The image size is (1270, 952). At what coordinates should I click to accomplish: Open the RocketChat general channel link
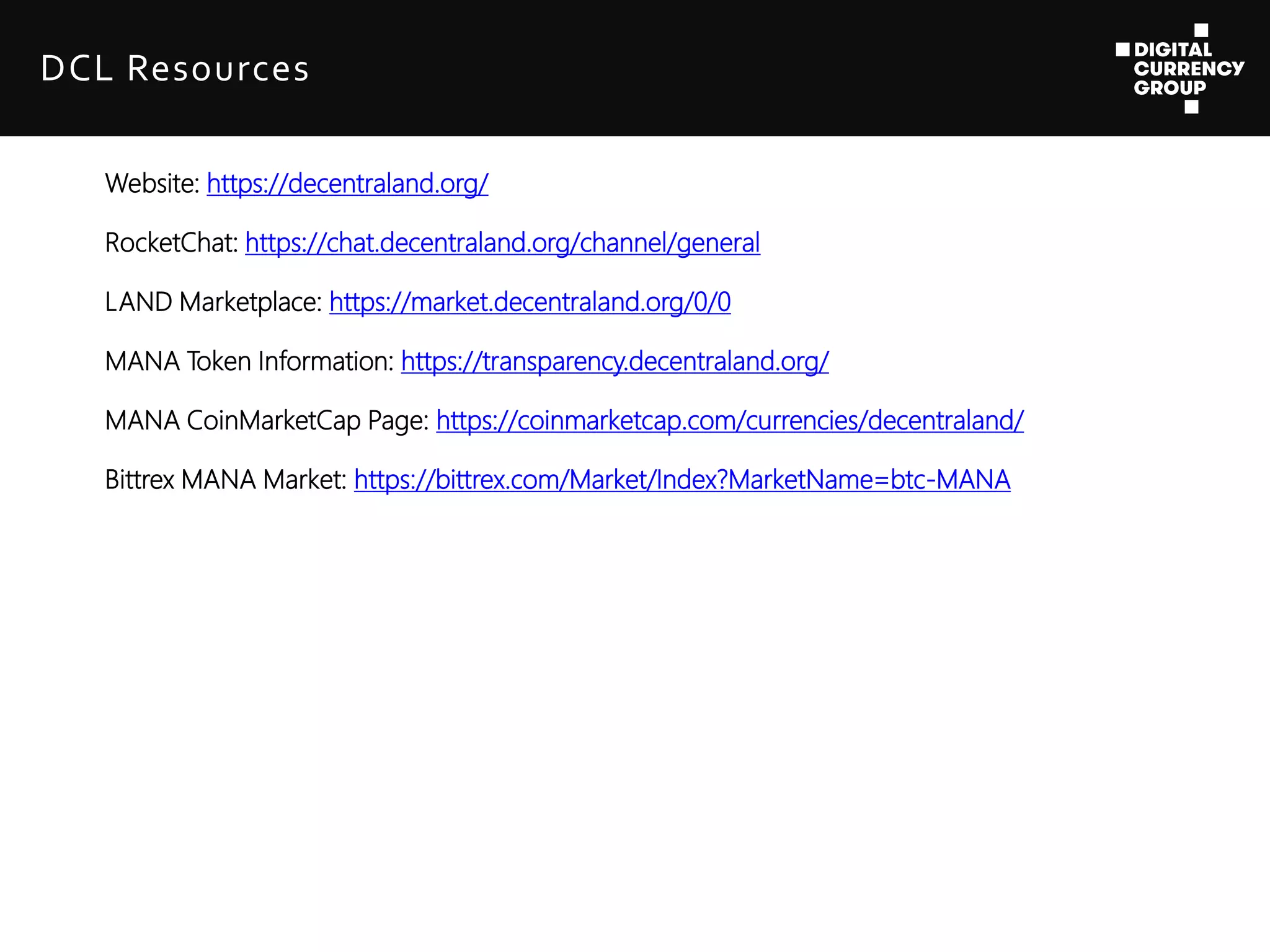pos(502,243)
